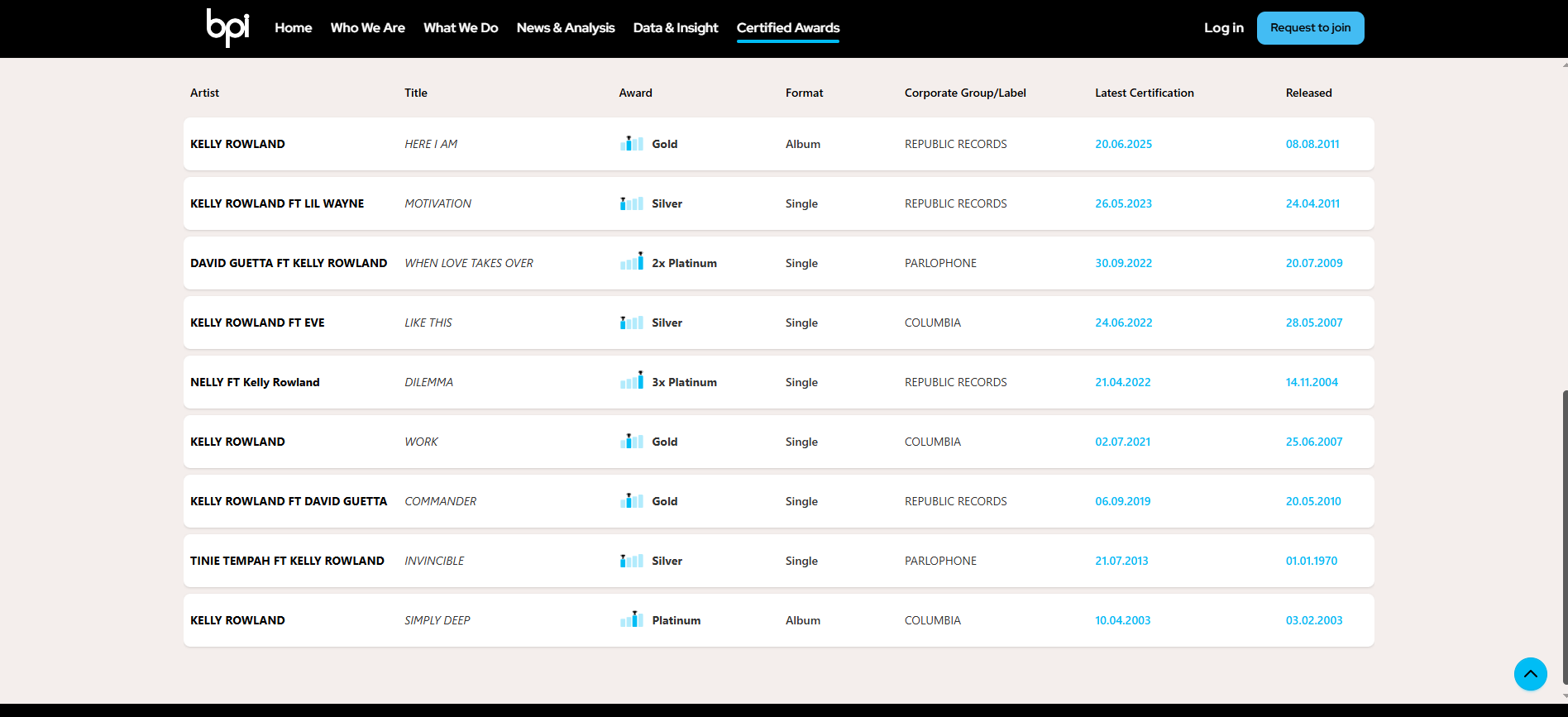This screenshot has width=1568, height=717.
Task: Click release date 20.05.2010
Action: click(x=1313, y=501)
